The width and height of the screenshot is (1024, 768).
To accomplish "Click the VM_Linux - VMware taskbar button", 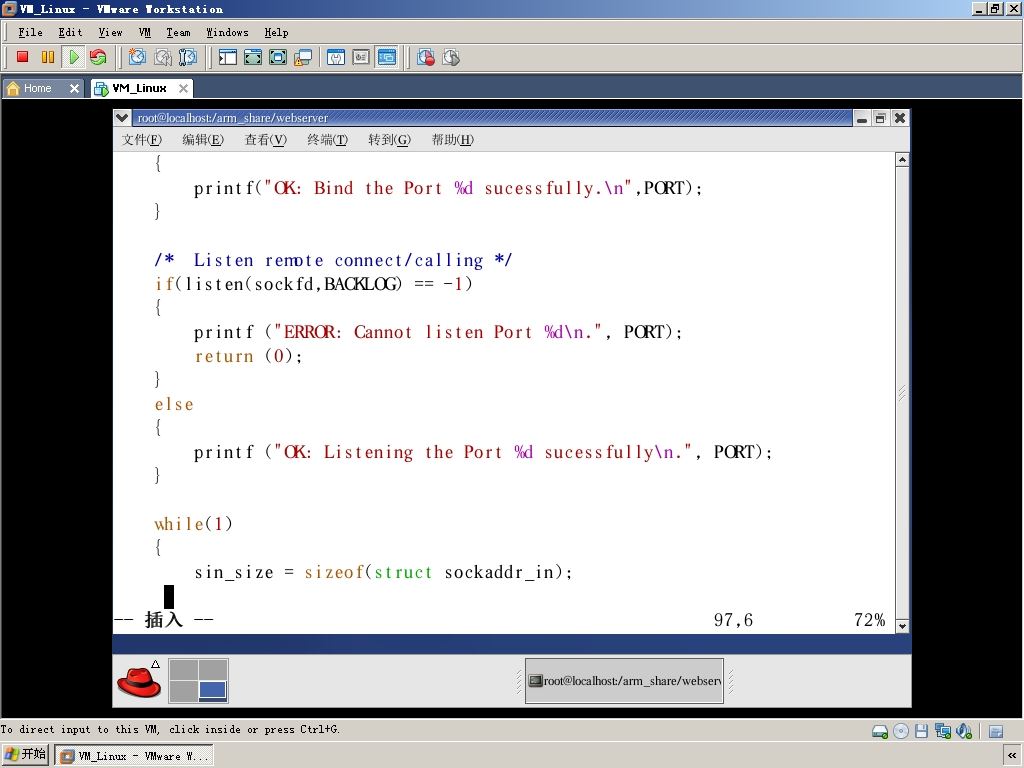I will (x=133, y=756).
